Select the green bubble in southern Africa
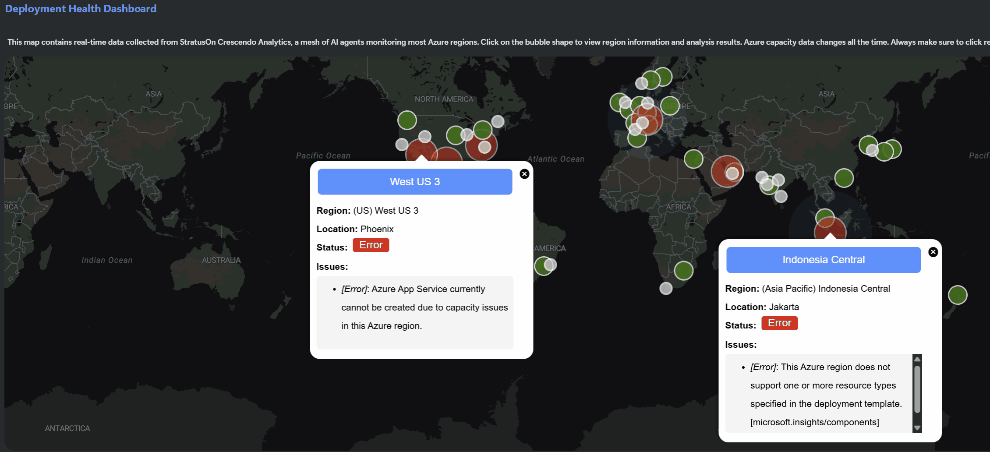The image size is (990, 452). pos(683,270)
